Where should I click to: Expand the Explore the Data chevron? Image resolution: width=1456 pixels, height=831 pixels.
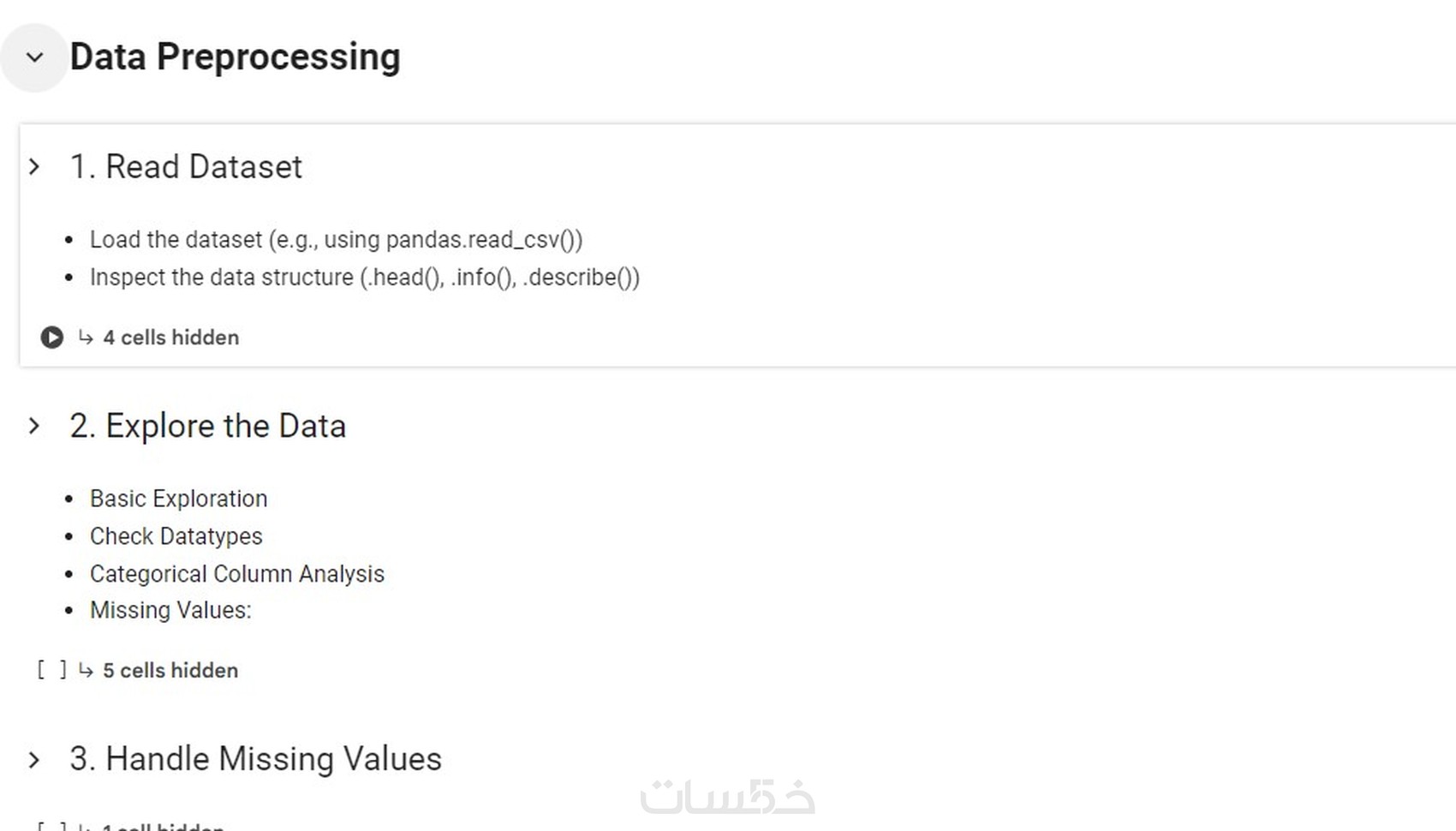[x=34, y=426]
